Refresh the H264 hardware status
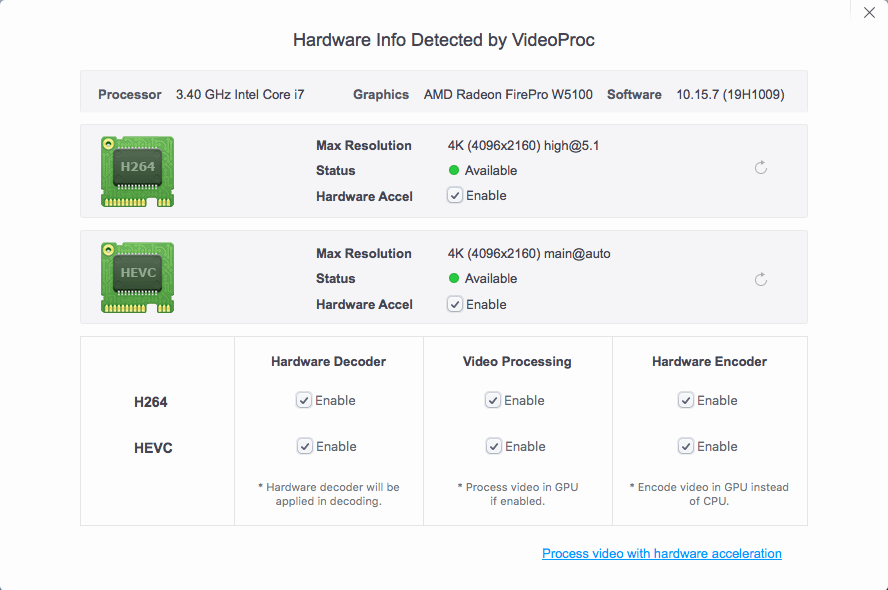The height and width of the screenshot is (590, 888). pyautogui.click(x=761, y=168)
